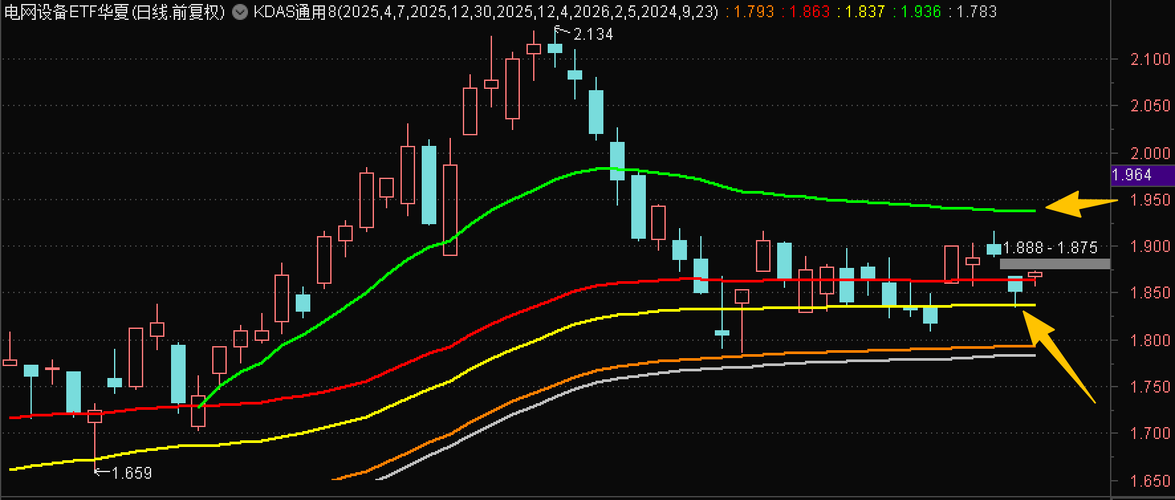Click the 1.950 price axis label
The image size is (1175, 500).
tap(1152, 200)
